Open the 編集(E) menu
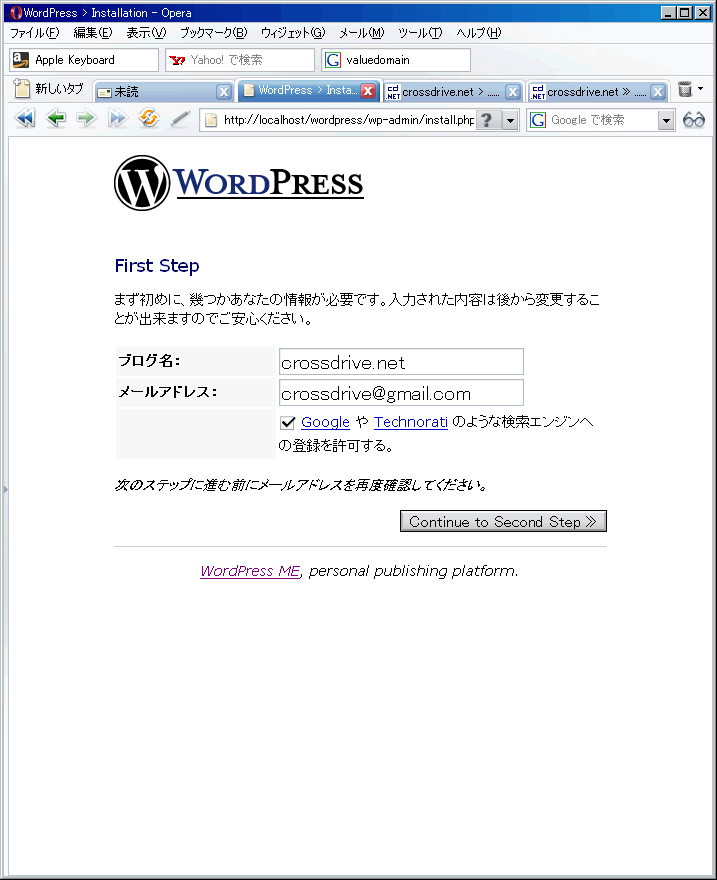 coord(93,33)
